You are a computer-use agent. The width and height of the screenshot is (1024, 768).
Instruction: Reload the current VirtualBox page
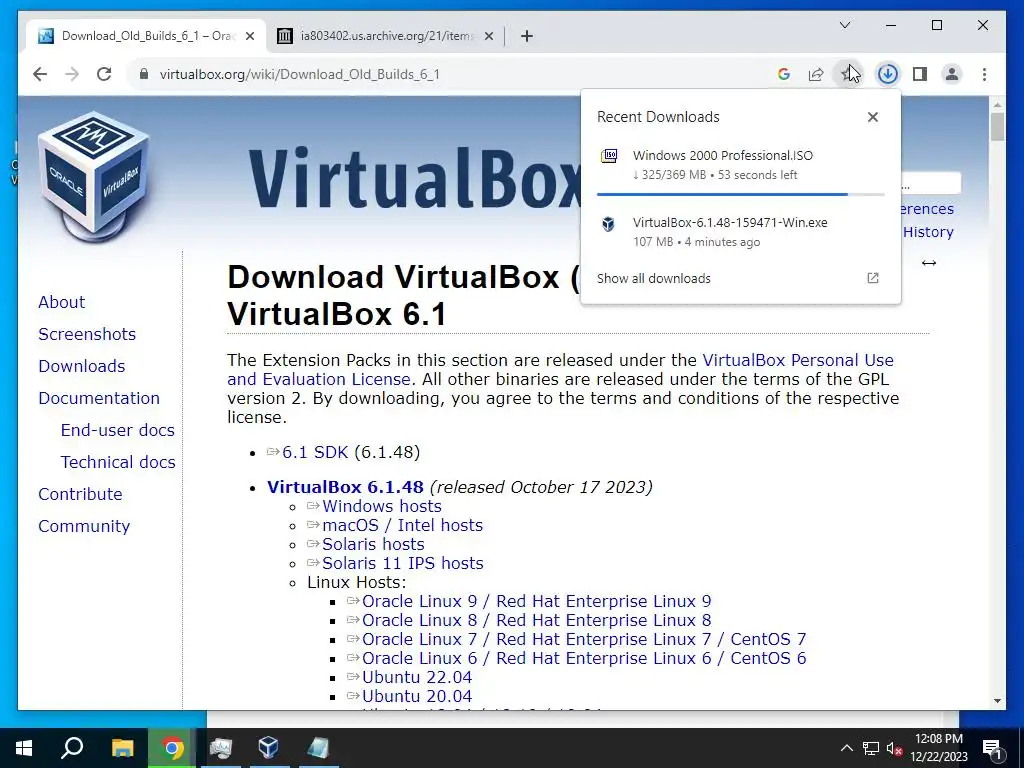click(104, 74)
